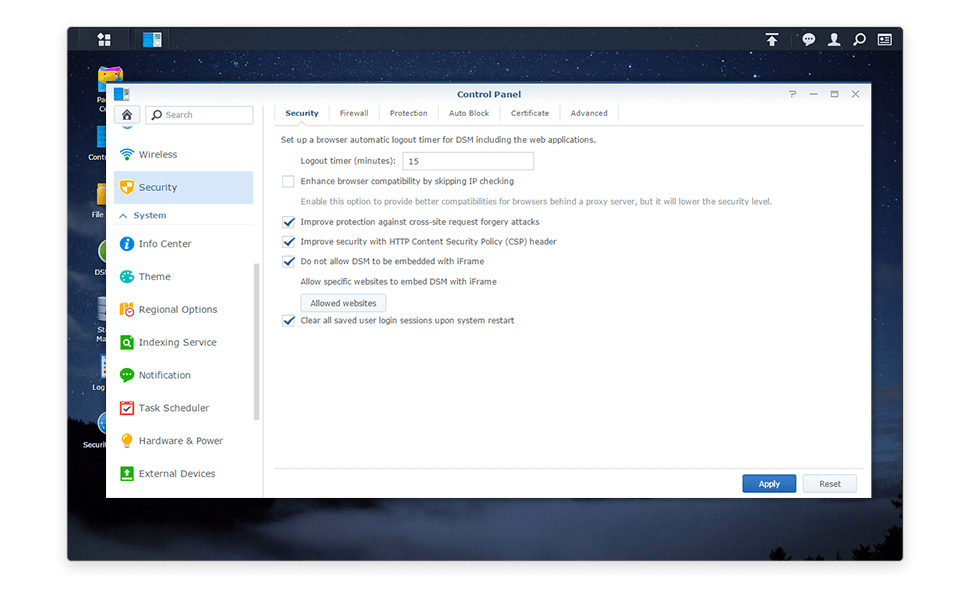The image size is (975, 593).
Task: Click the sidebar vertical scrollbar
Action: (256, 342)
